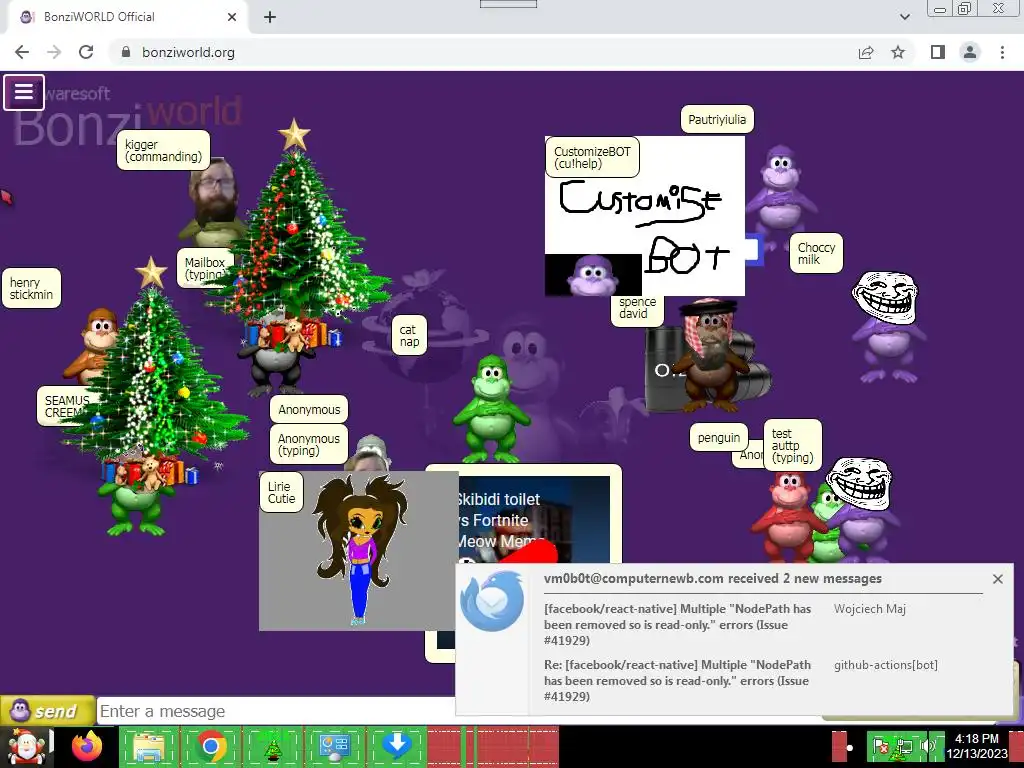This screenshot has height=768, width=1024.
Task: Click the spence david name tag
Action: pyautogui.click(x=637, y=308)
